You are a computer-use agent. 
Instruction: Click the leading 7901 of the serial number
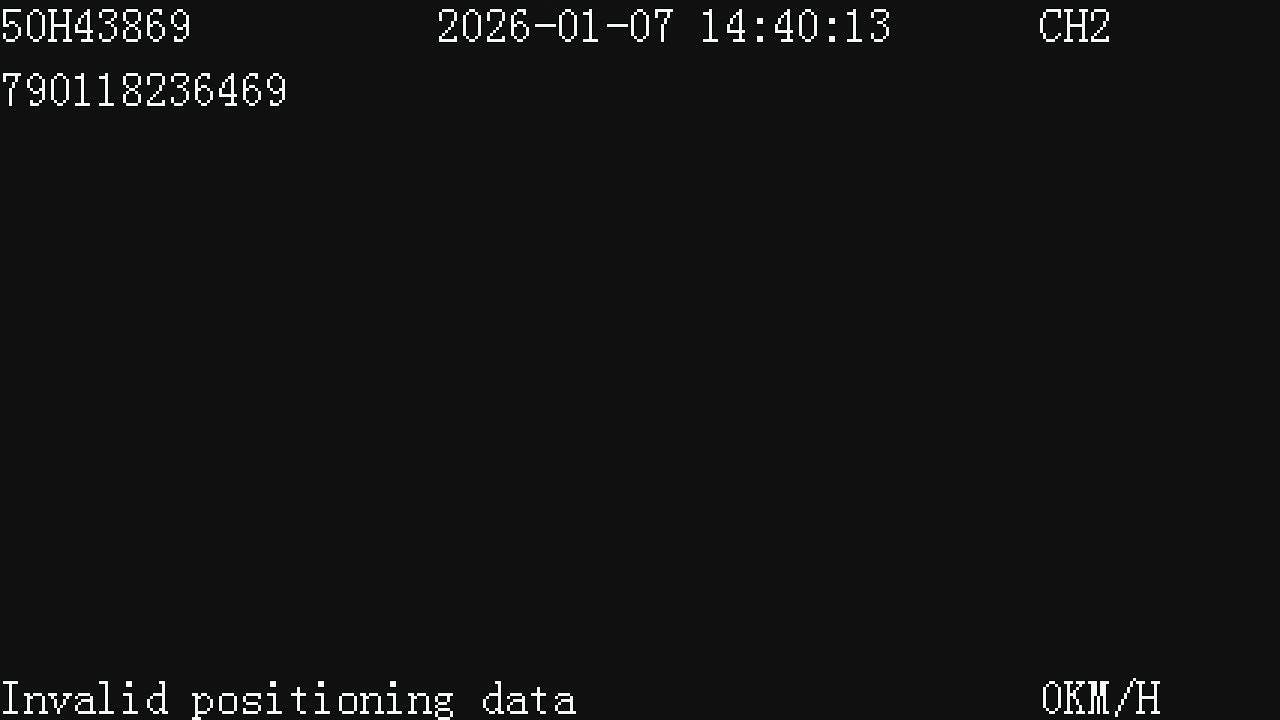[48, 91]
